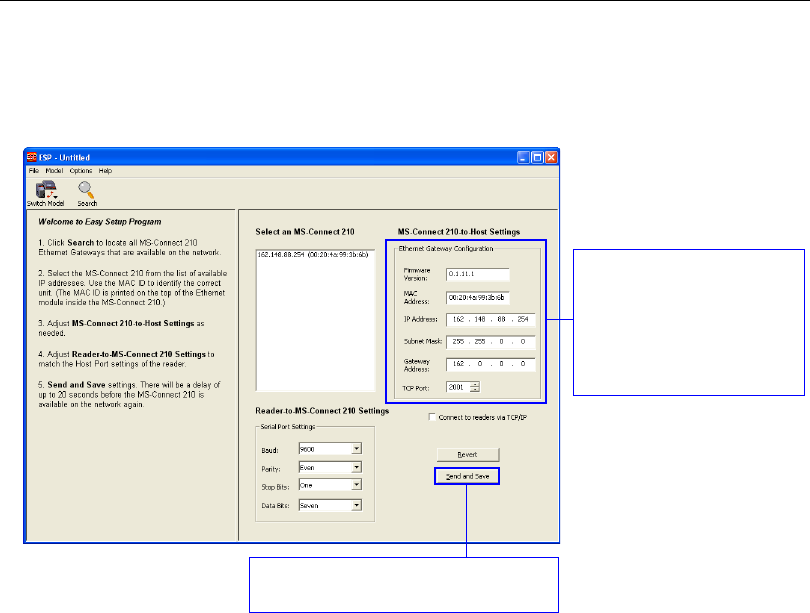This screenshot has height=613, width=810.
Task: Click the Gateway Address field
Action: [x=491, y=364]
